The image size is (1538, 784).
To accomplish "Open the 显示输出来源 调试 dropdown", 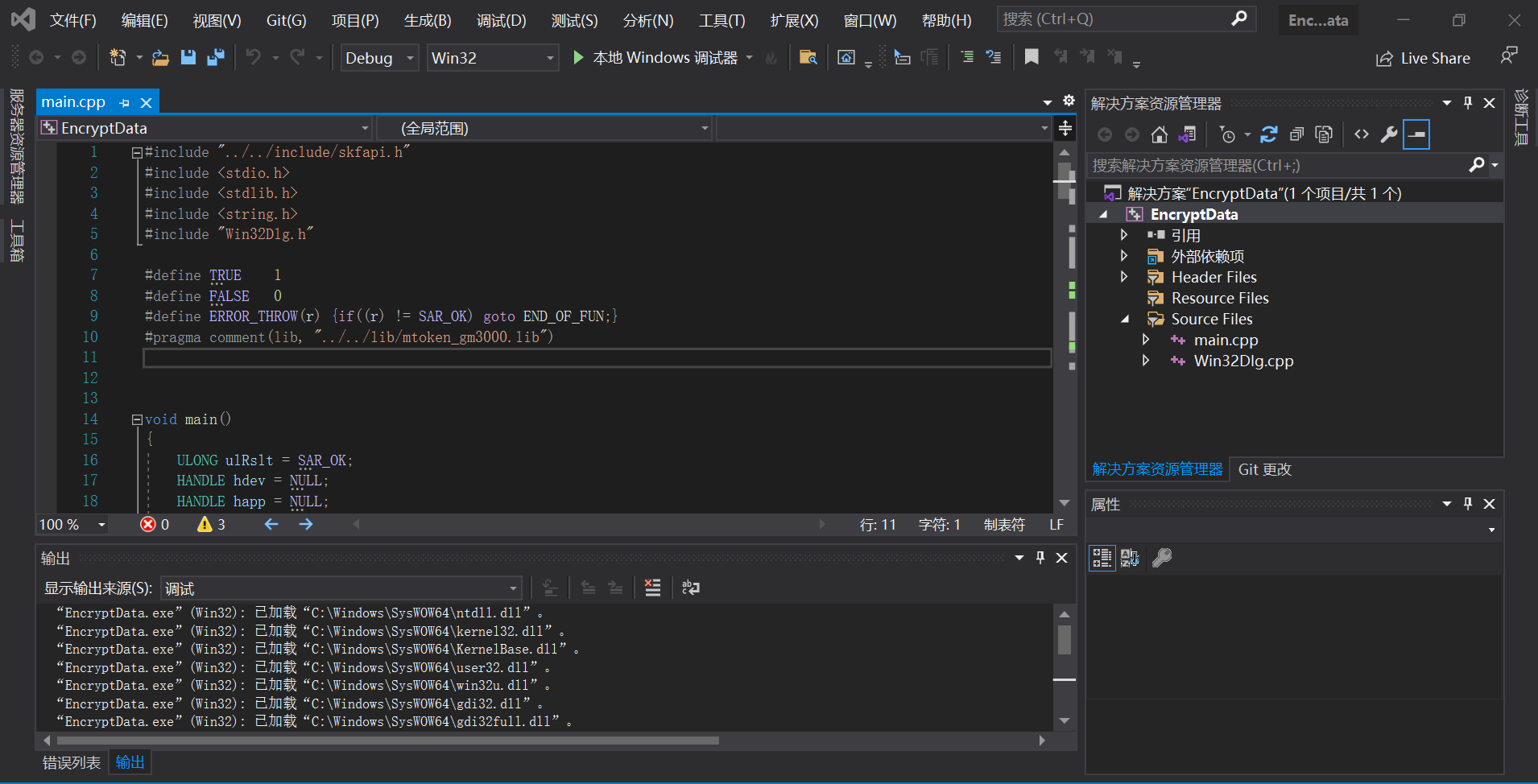I will (x=341, y=588).
